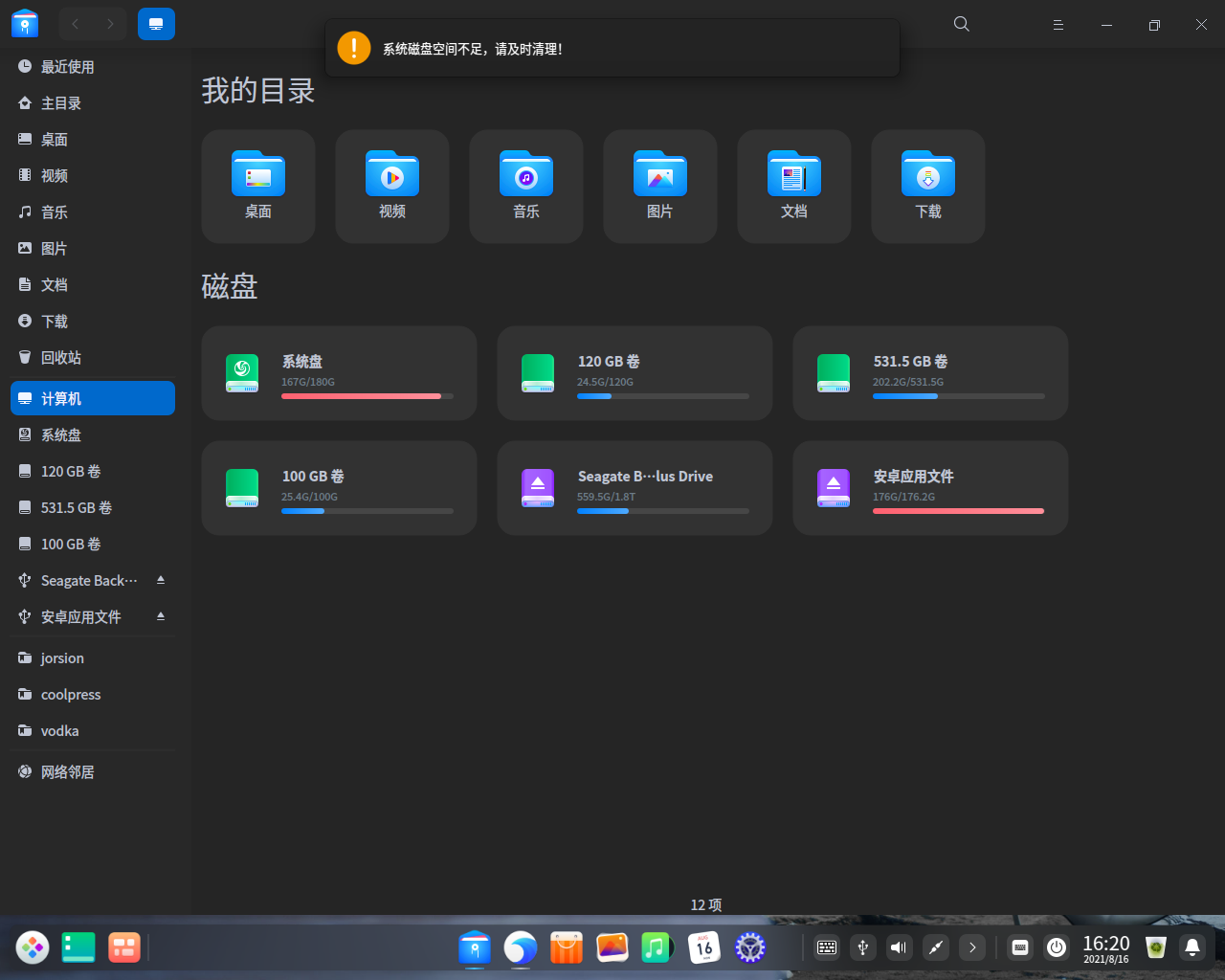1225x980 pixels.
Task: Select 回收站 in the sidebar
Action: tap(61, 358)
